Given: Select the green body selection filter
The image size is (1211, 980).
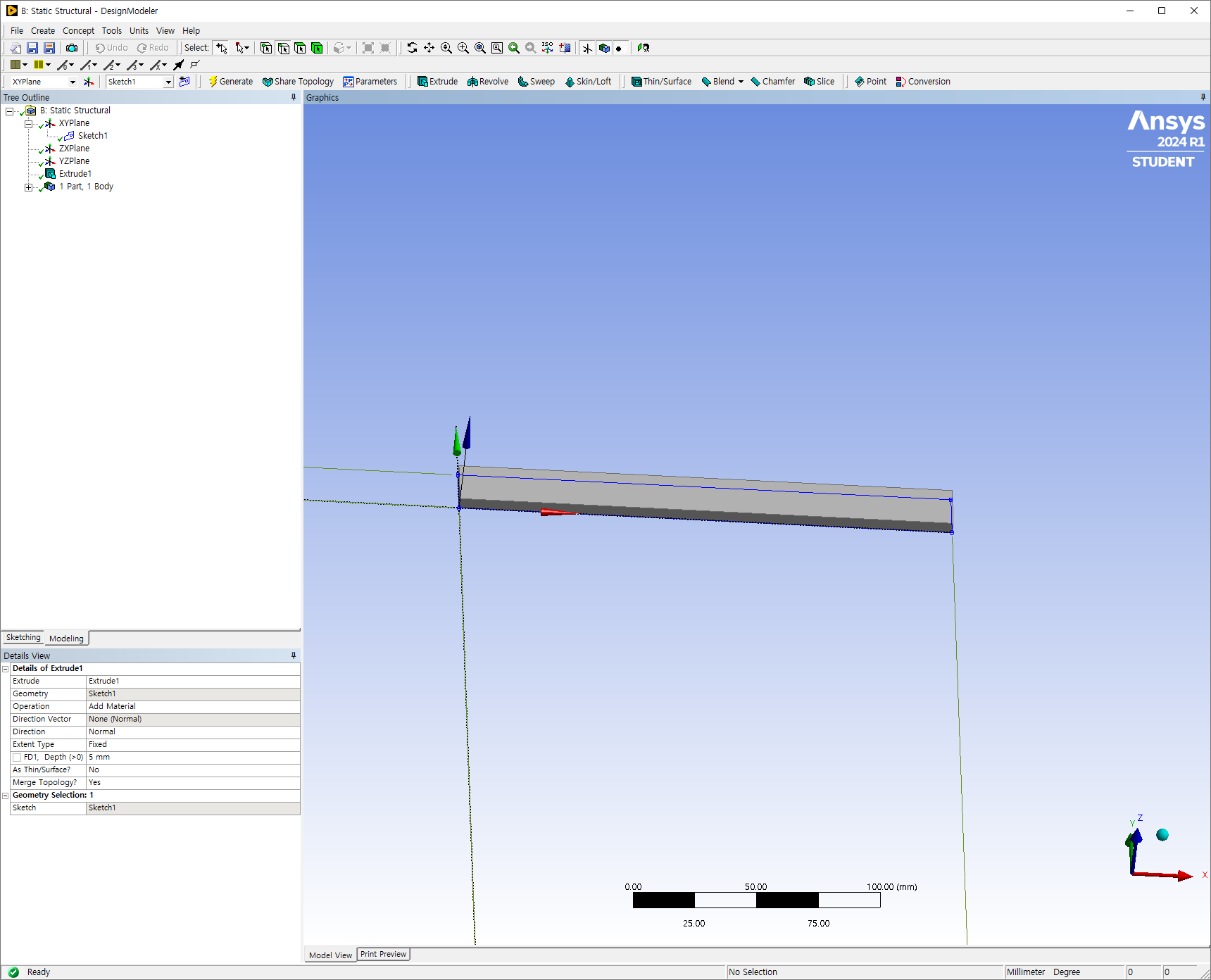Looking at the screenshot, I should 317,48.
